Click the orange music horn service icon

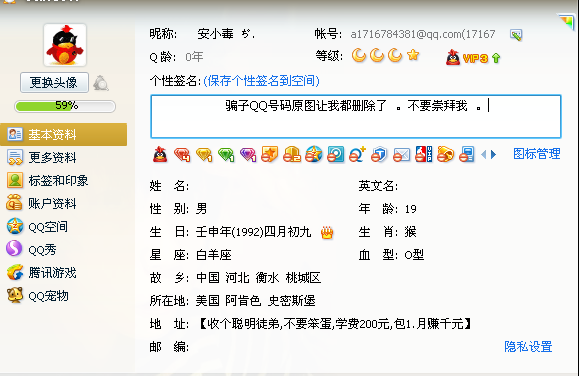[x=445, y=154]
